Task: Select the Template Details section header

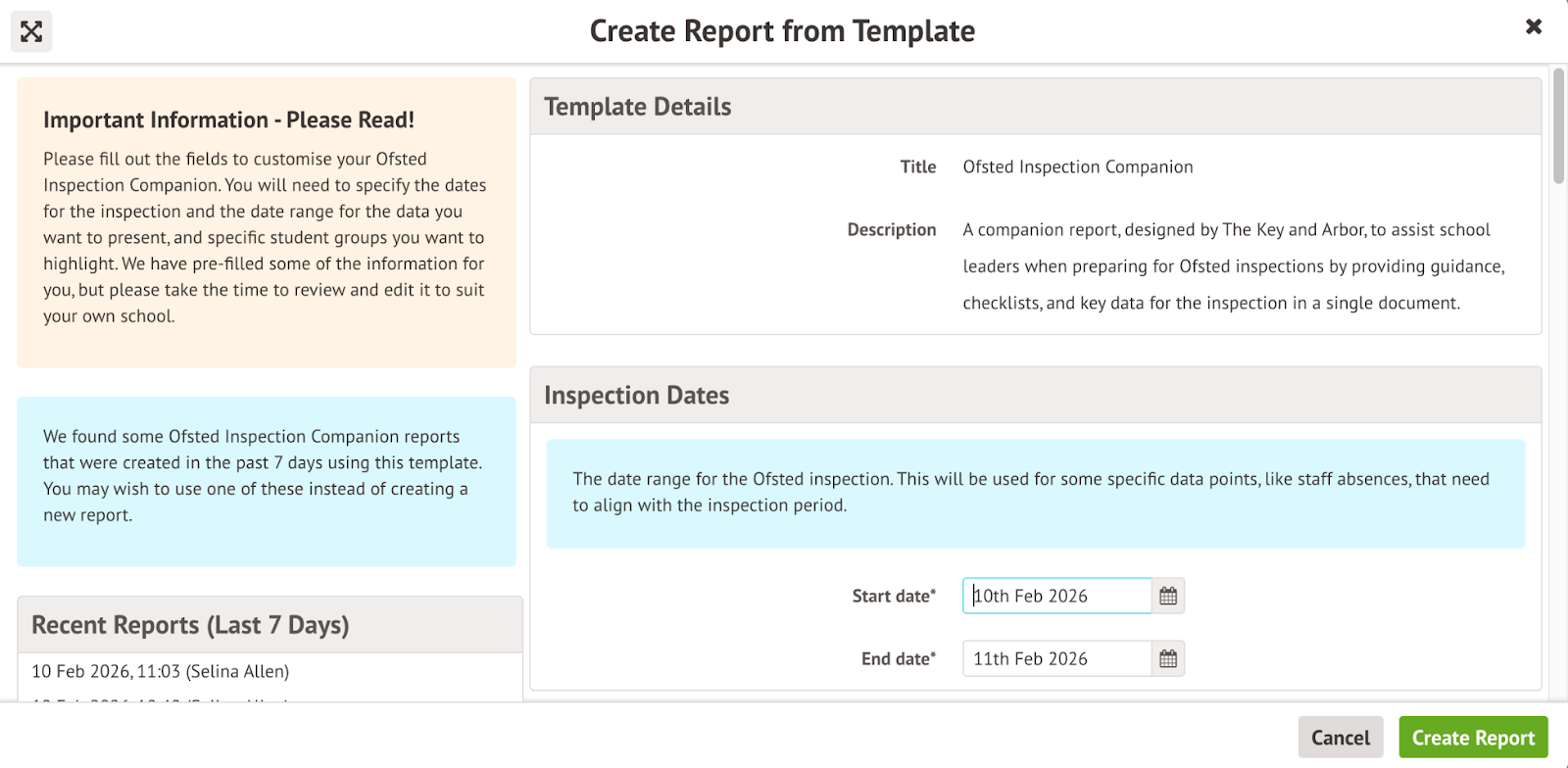Action: (638, 107)
